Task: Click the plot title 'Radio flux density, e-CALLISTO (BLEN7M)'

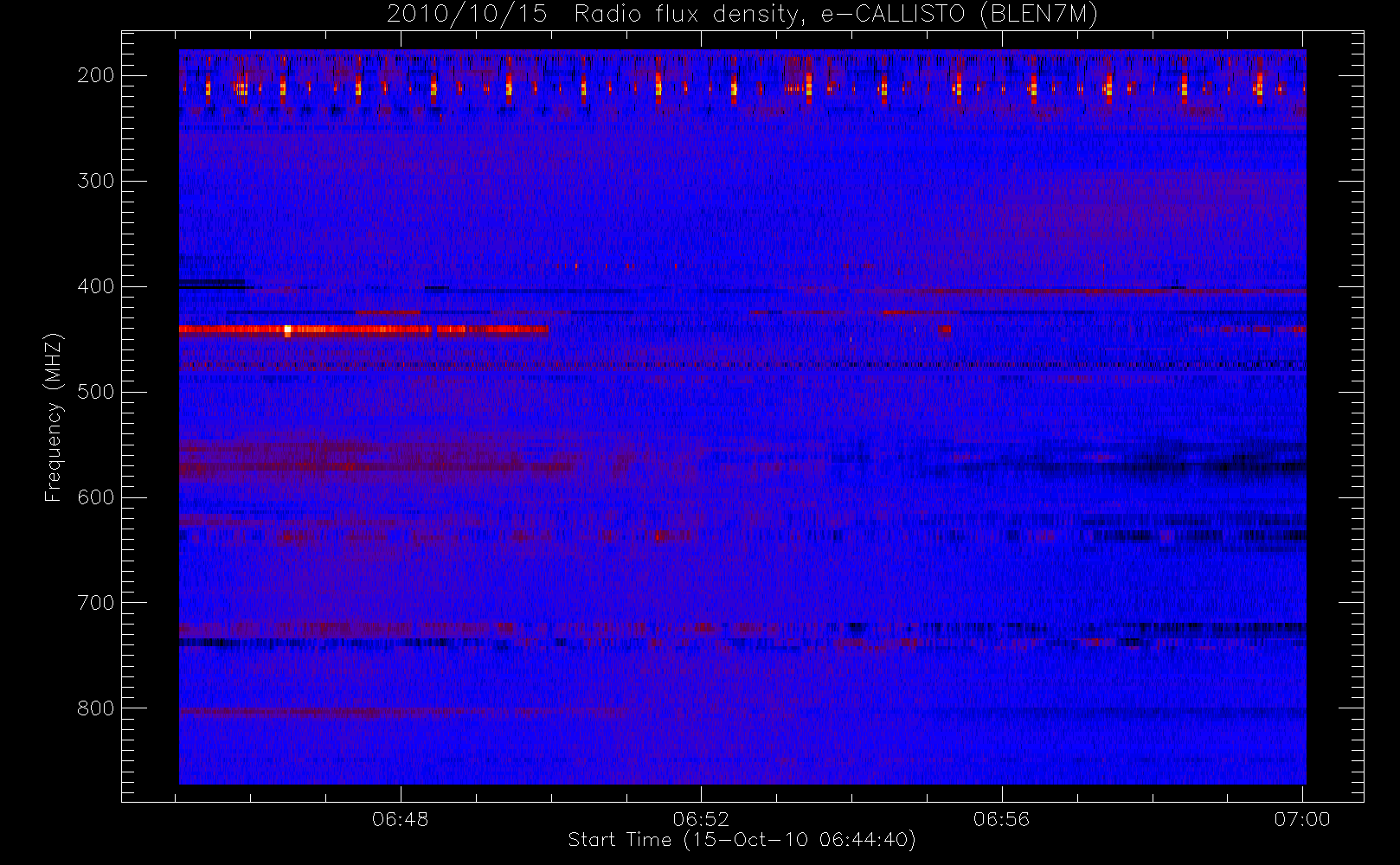Action: (x=837, y=15)
